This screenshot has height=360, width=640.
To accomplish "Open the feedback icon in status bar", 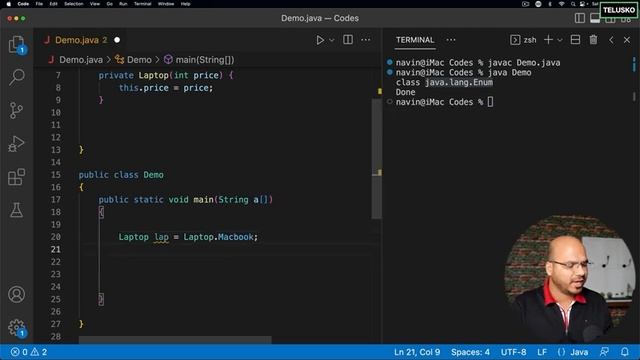I will [x=604, y=352].
